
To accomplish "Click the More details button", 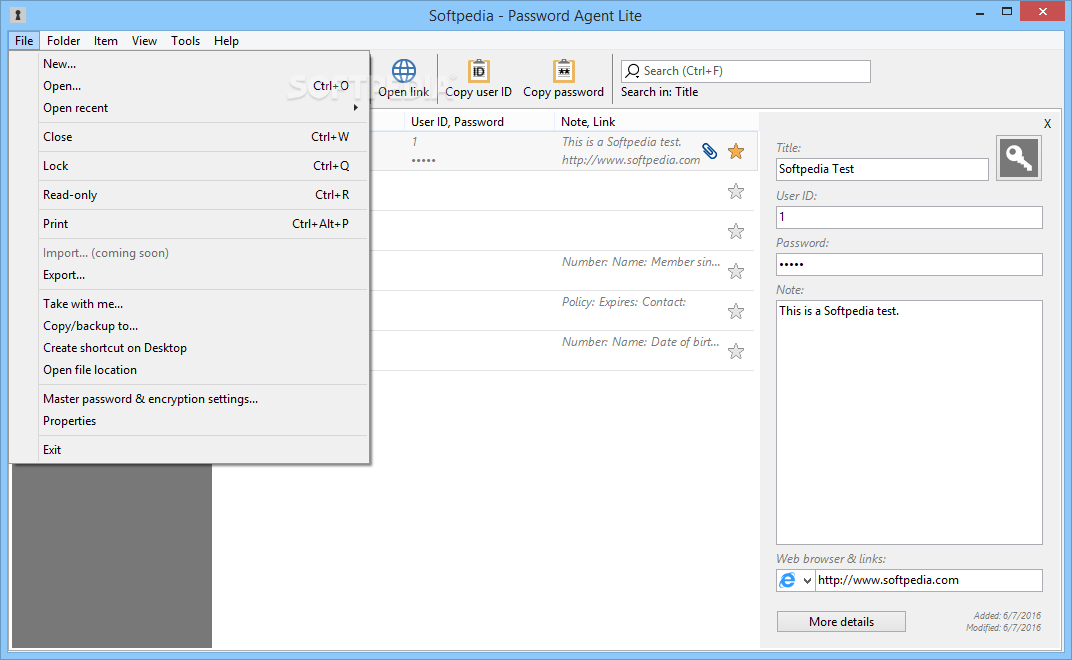I will [841, 622].
